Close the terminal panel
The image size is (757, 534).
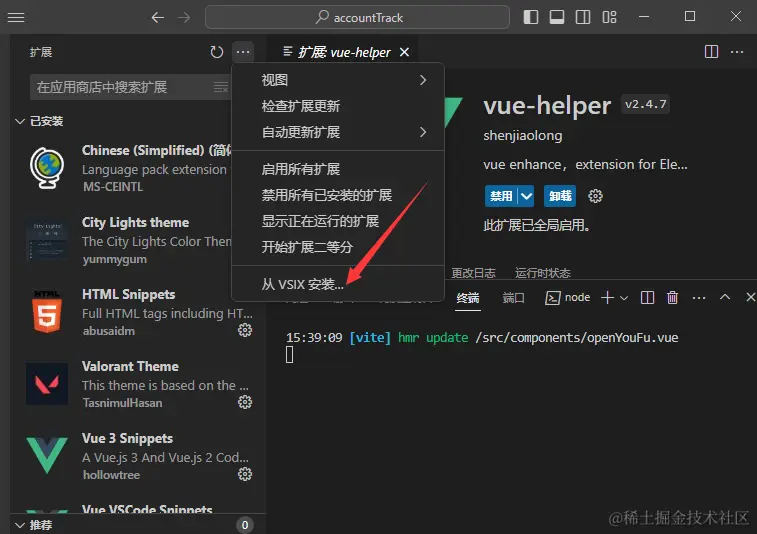[x=750, y=297]
